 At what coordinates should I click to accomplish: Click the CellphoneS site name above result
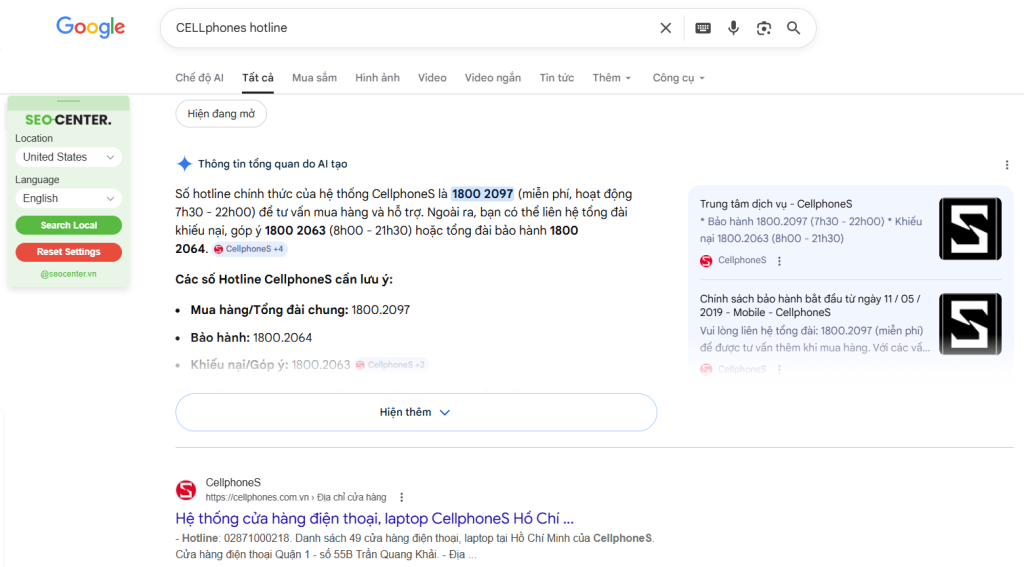tap(233, 483)
